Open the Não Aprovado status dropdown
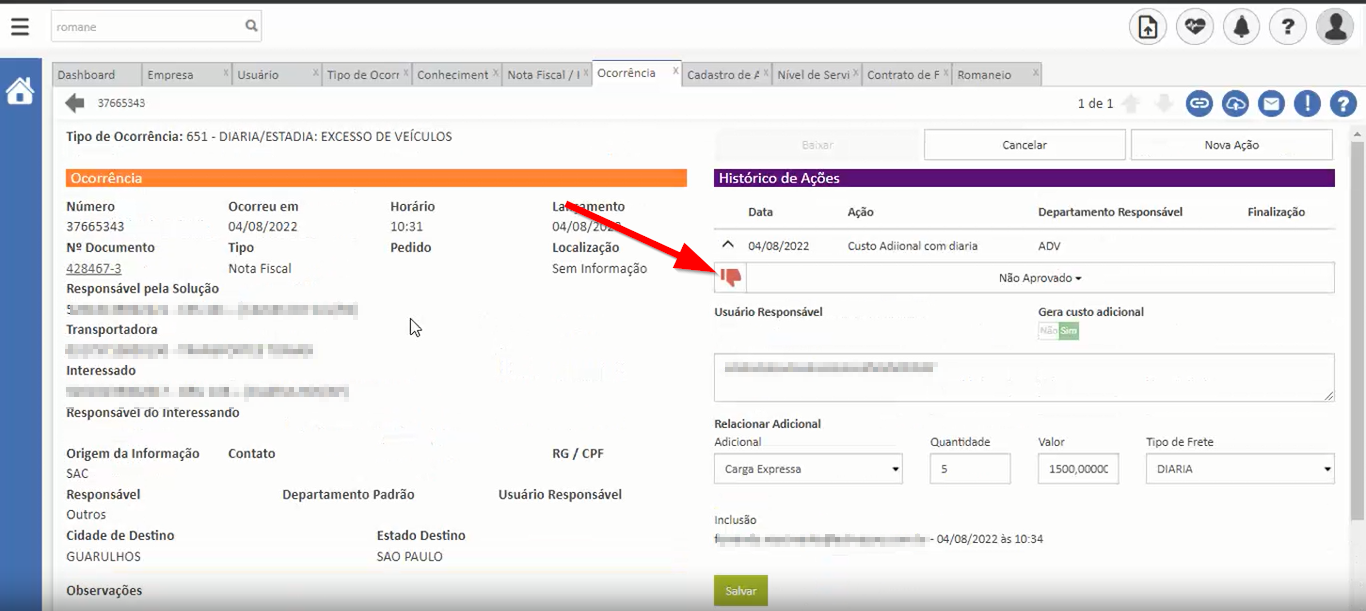Image resolution: width=1366 pixels, height=611 pixels. click(1040, 278)
